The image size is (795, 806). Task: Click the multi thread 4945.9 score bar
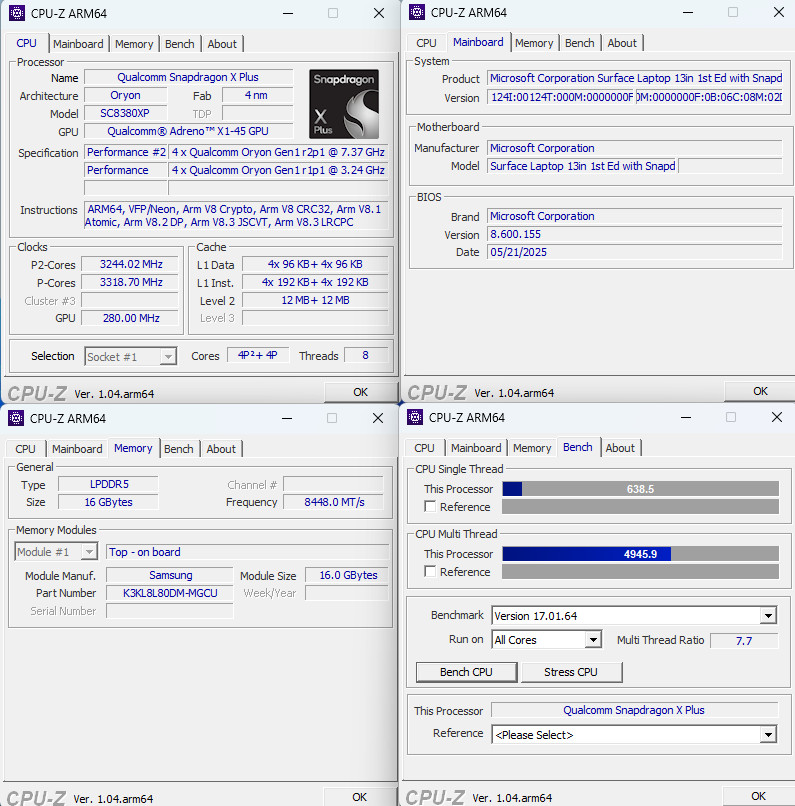(x=640, y=554)
